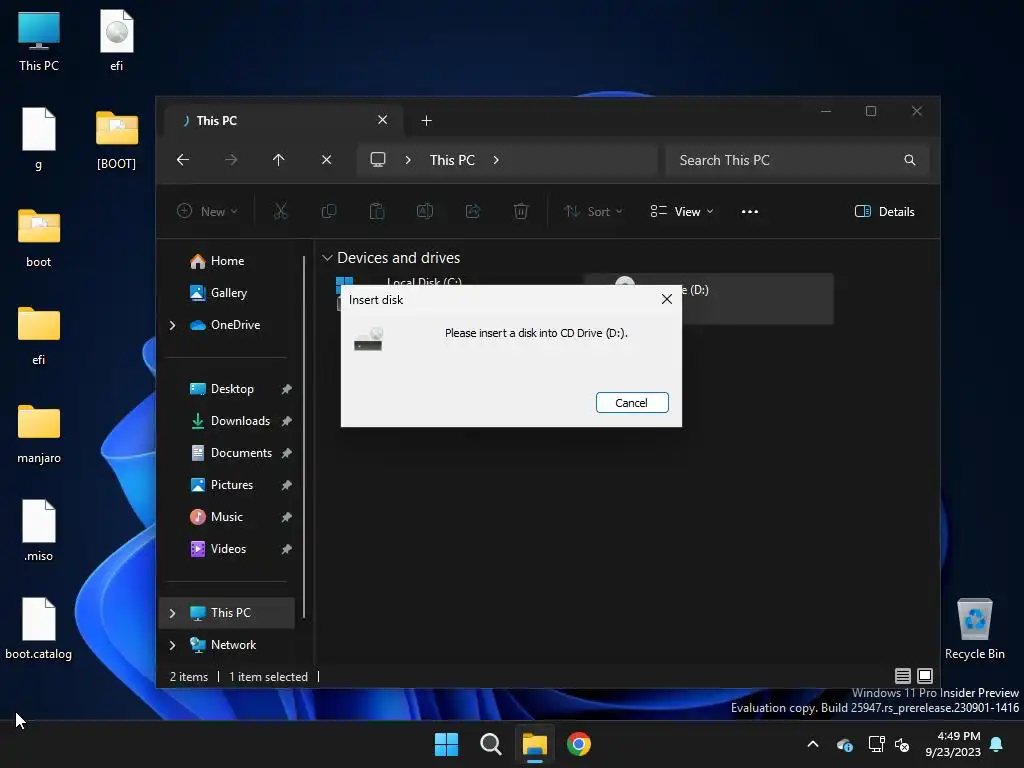Click the Paste clipboard icon
Screen dimensions: 1024x768
[377, 211]
